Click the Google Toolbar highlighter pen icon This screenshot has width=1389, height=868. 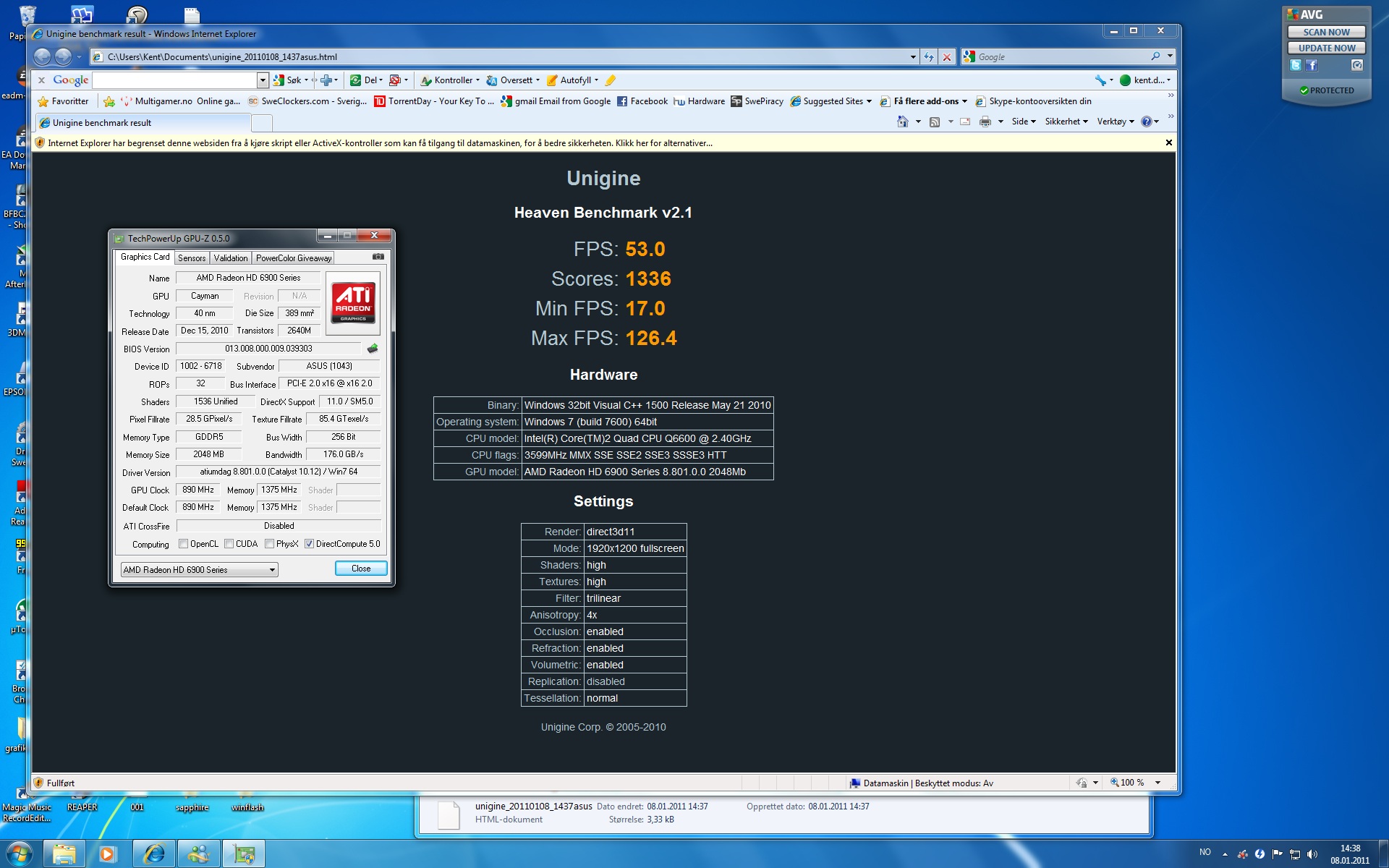tap(610, 80)
